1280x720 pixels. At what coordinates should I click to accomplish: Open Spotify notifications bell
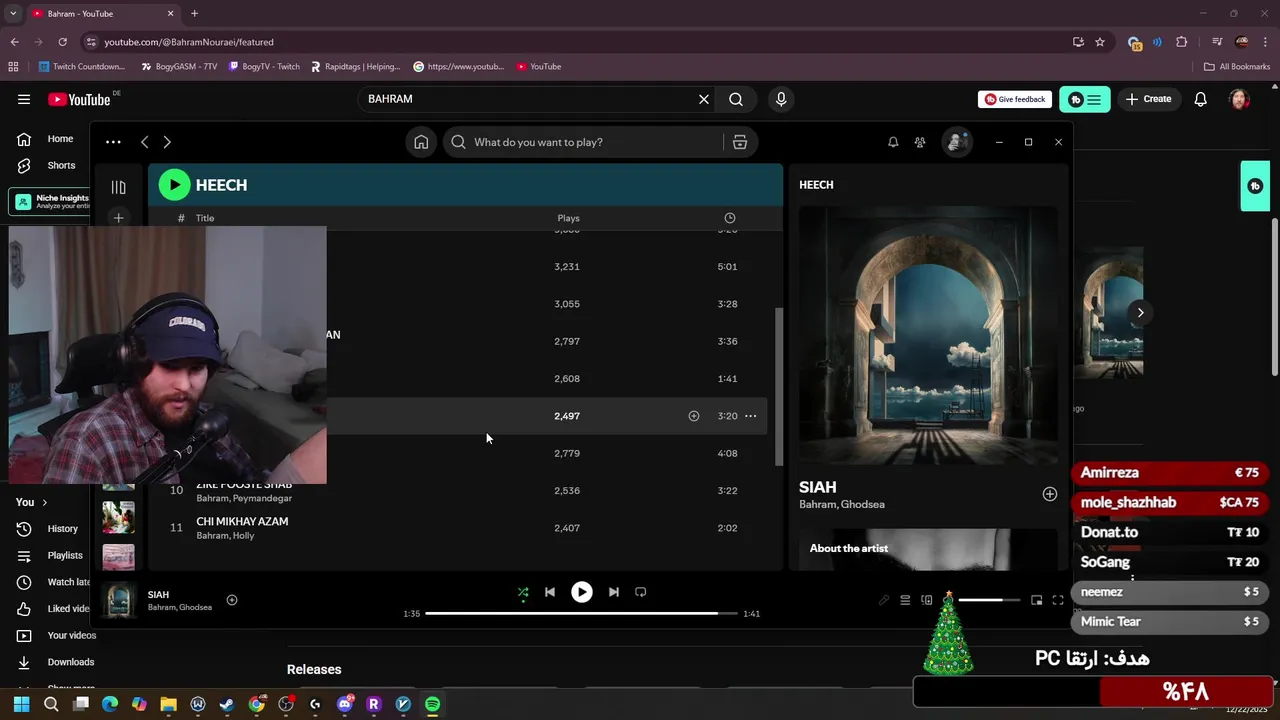point(893,142)
